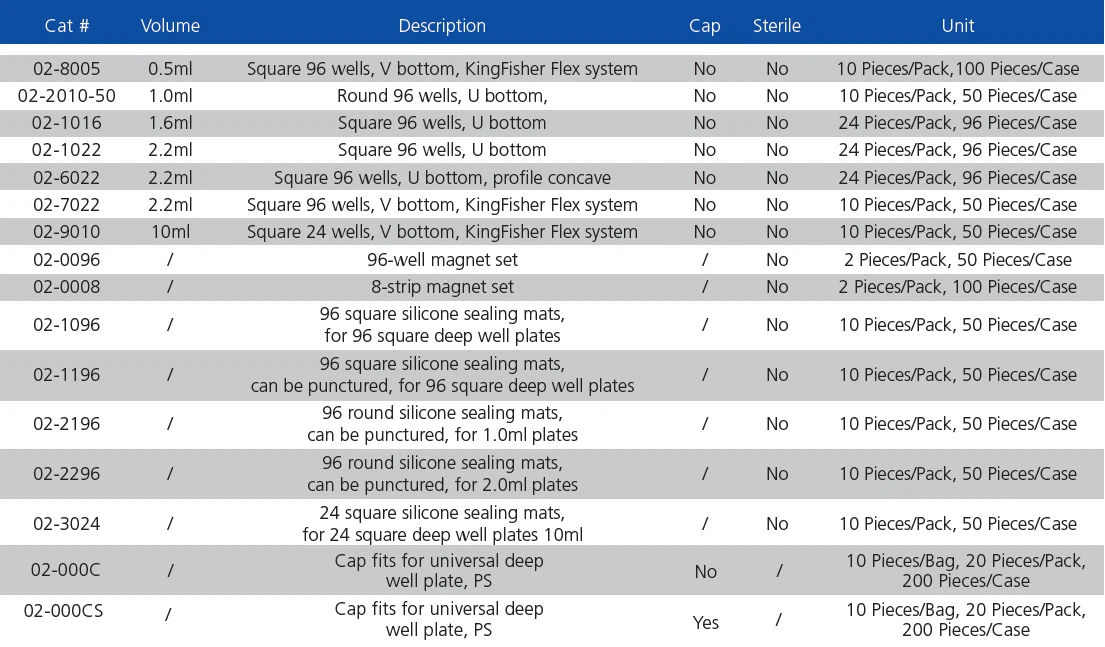
Task: Click the "10ml" volume cell
Action: (170, 232)
